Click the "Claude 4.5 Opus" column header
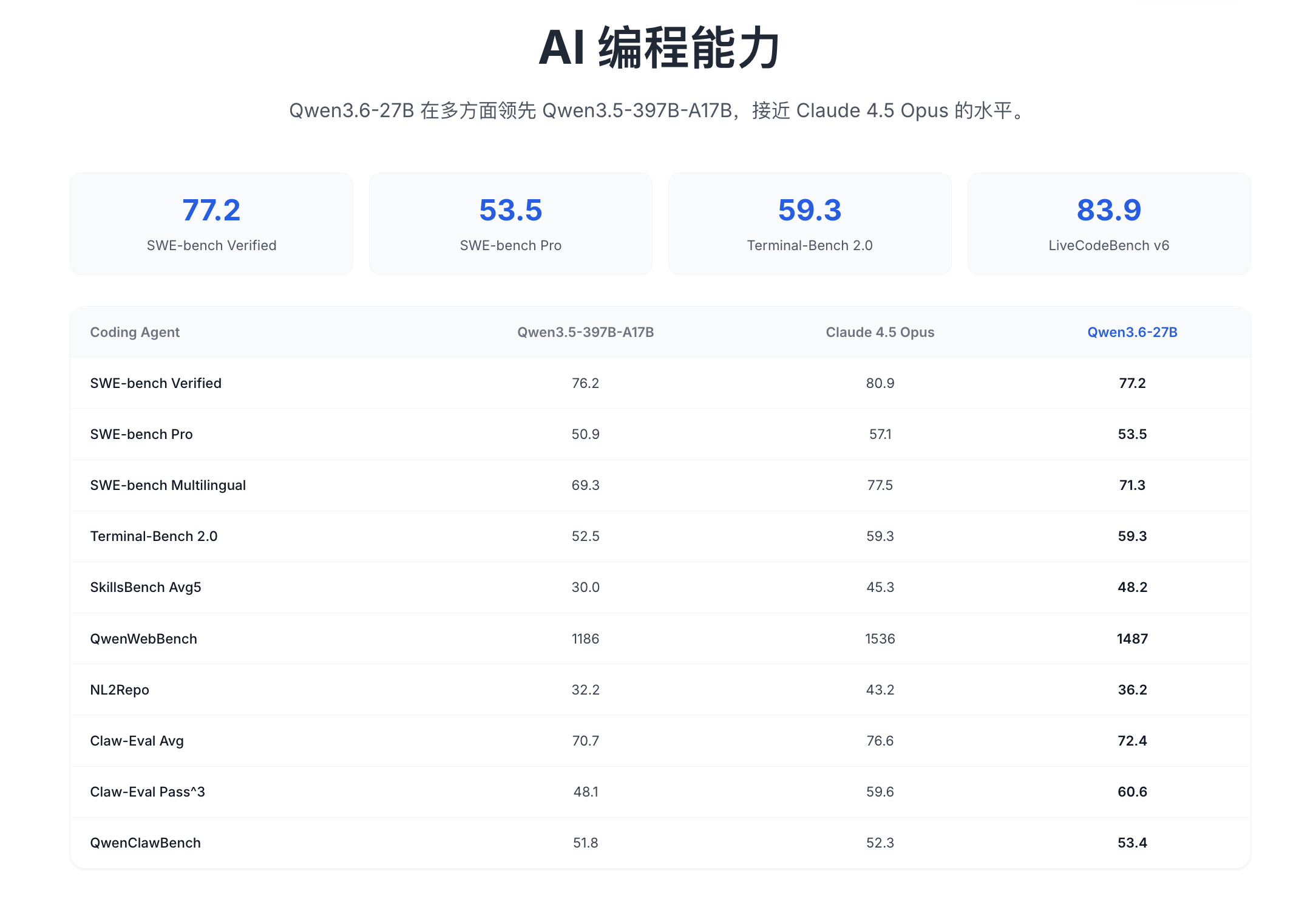Viewport: 1316px width, 901px height. tap(880, 332)
